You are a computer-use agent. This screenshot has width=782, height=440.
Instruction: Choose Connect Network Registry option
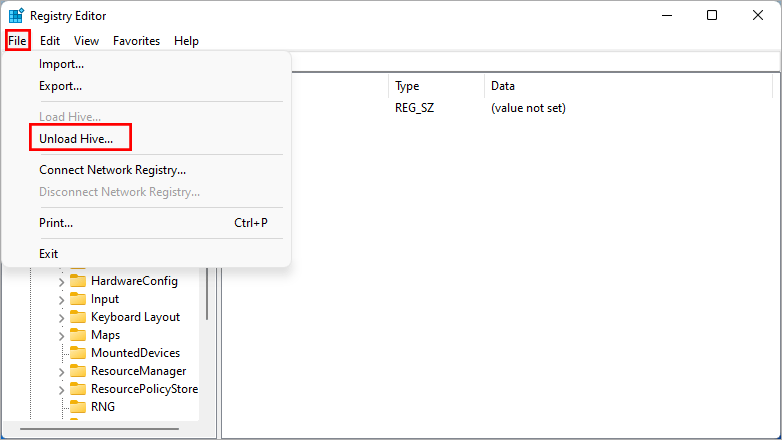[112, 170]
